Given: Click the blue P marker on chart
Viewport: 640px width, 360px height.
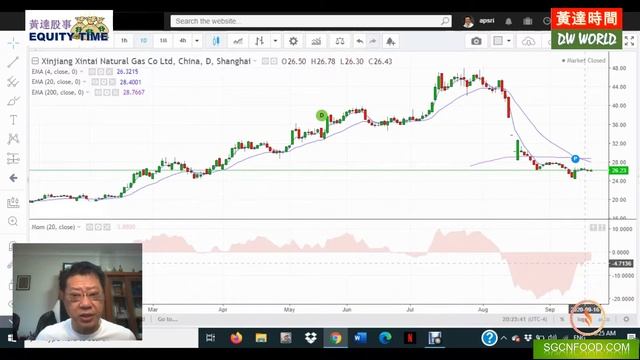Looking at the screenshot, I should pyautogui.click(x=575, y=158).
